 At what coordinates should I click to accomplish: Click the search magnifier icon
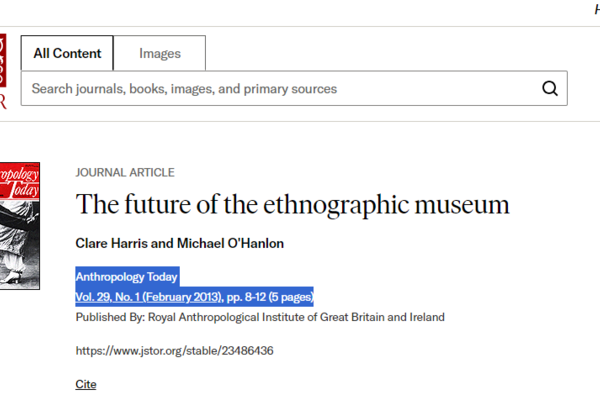click(x=549, y=88)
